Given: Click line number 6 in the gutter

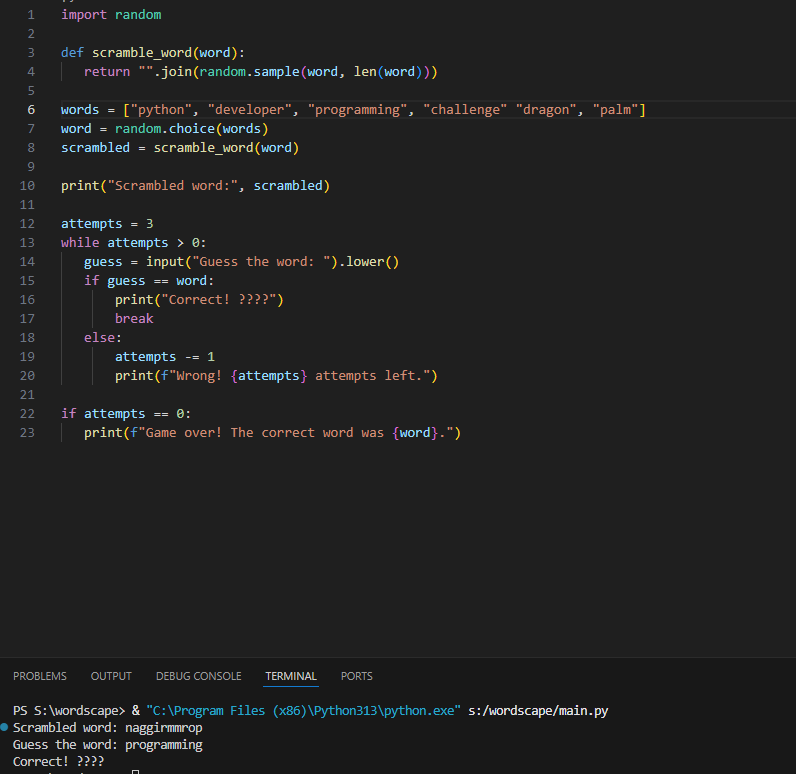Looking at the screenshot, I should [x=31, y=110].
